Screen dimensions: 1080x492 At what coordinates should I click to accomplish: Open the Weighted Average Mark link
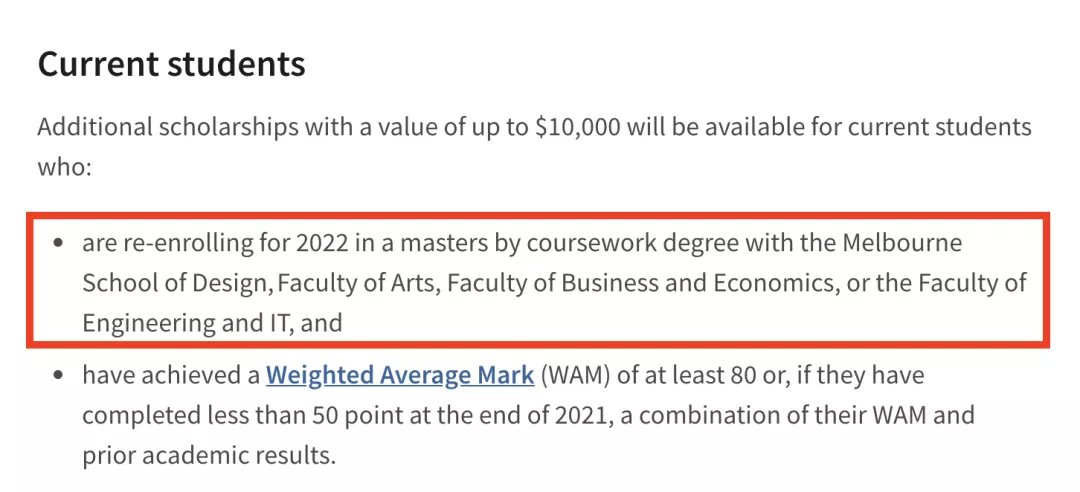click(x=399, y=376)
